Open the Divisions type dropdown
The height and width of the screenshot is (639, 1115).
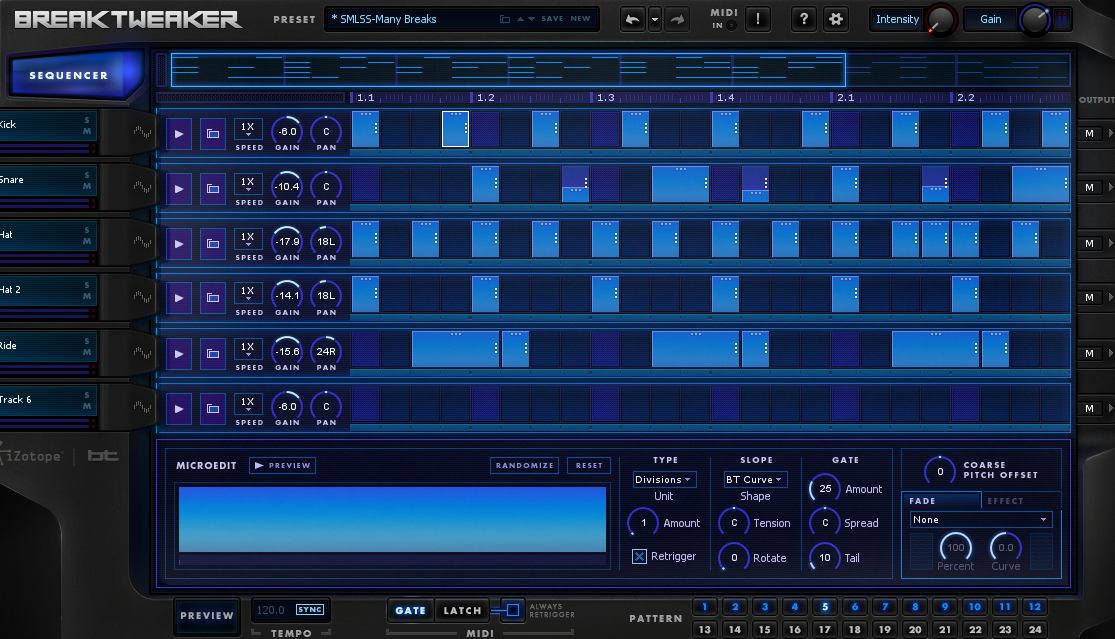(x=664, y=480)
